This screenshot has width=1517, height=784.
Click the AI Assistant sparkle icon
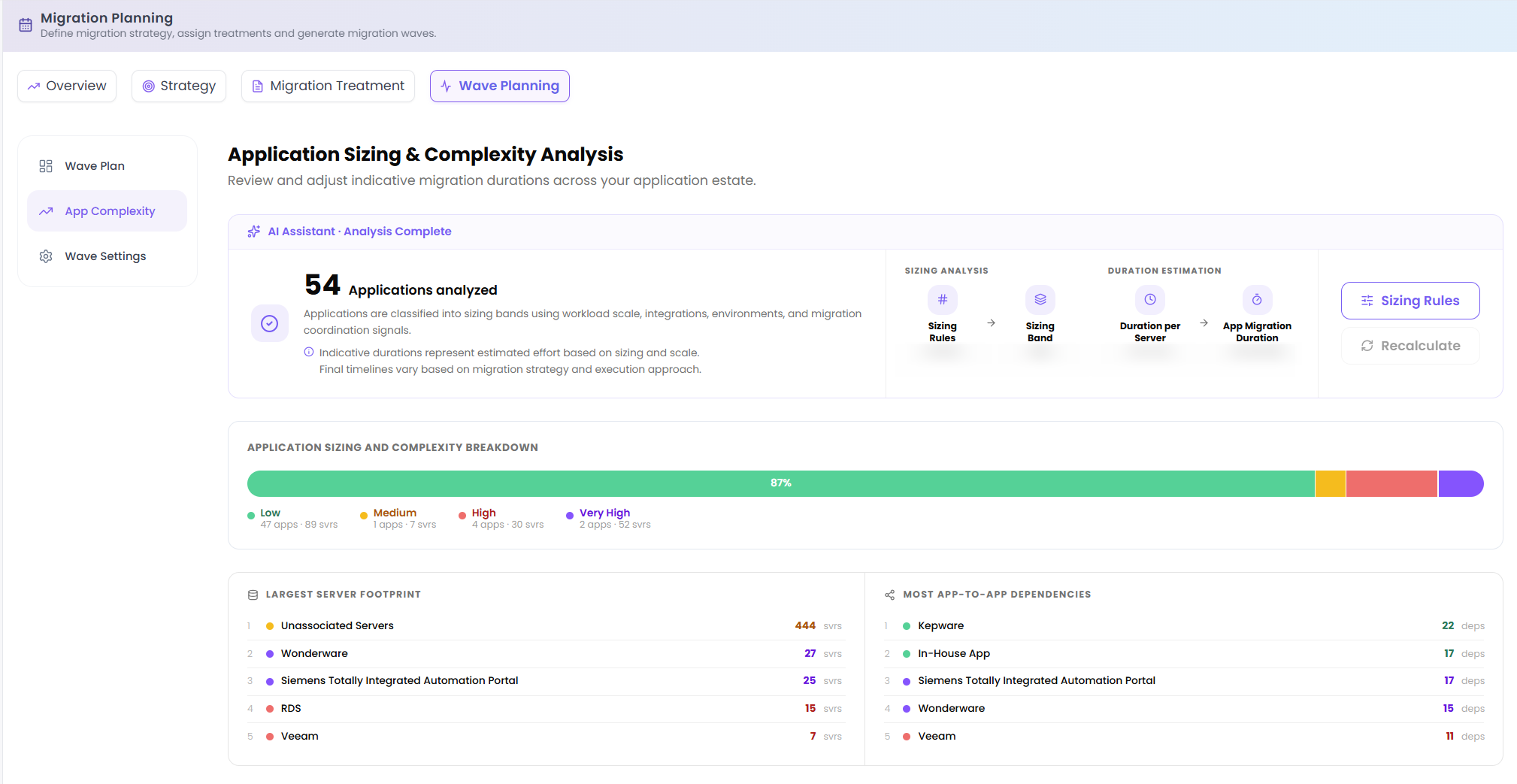(254, 232)
